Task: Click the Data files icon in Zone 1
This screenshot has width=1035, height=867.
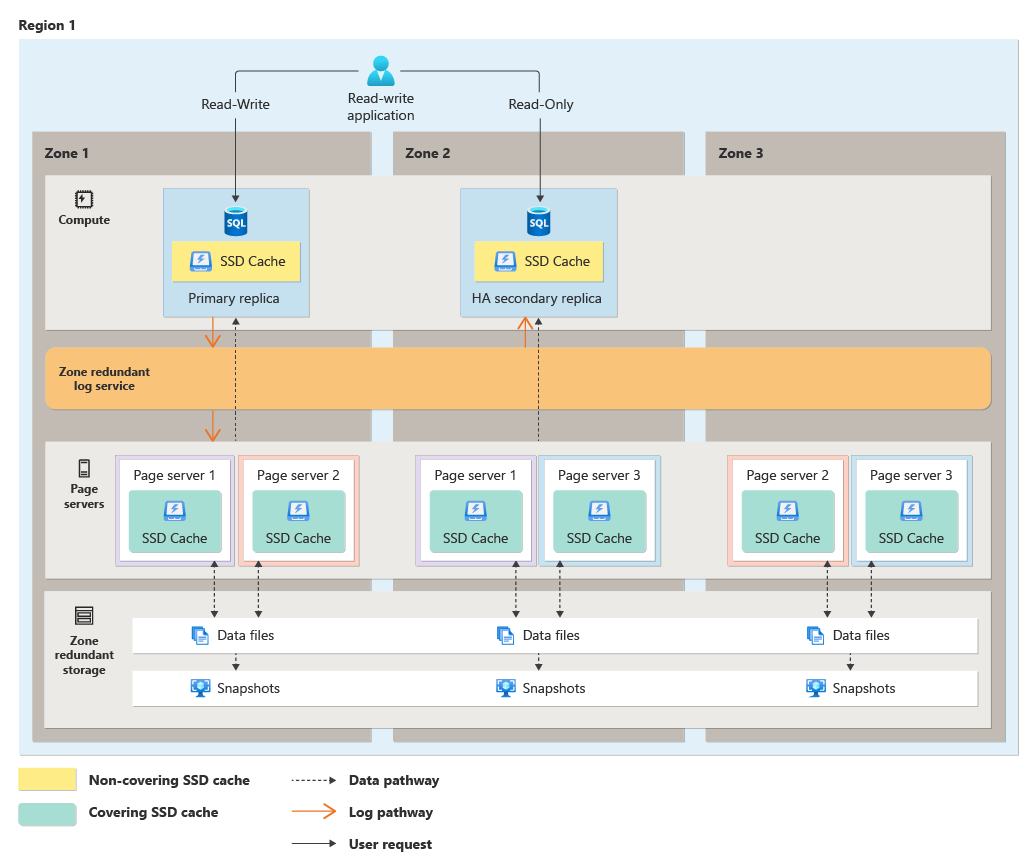Action: 201,634
